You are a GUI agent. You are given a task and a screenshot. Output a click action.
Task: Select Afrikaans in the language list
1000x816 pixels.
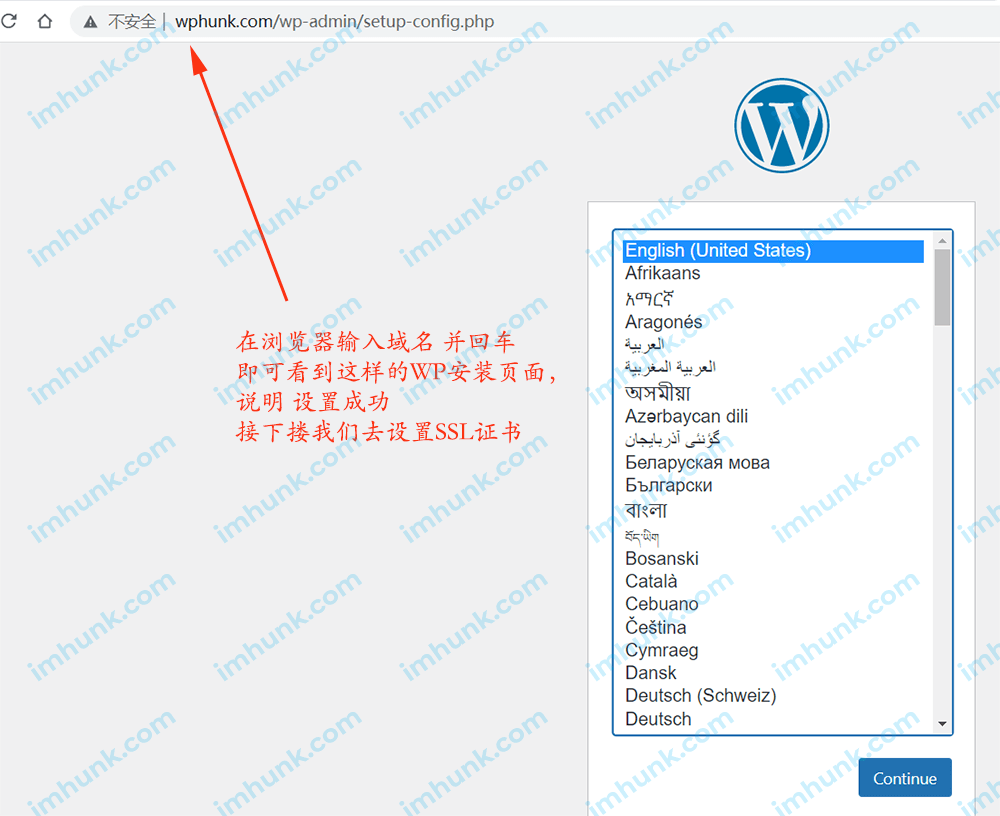point(773,274)
